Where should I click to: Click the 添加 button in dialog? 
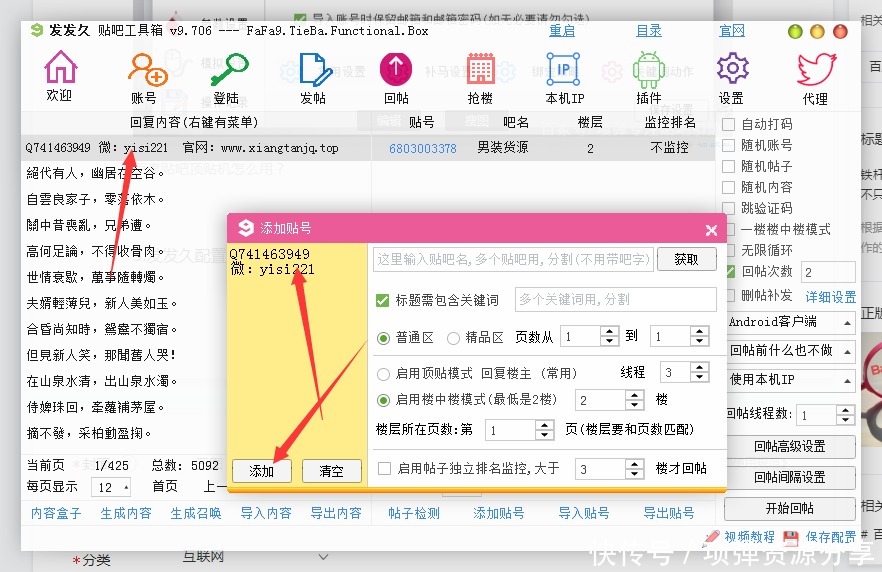coord(262,471)
